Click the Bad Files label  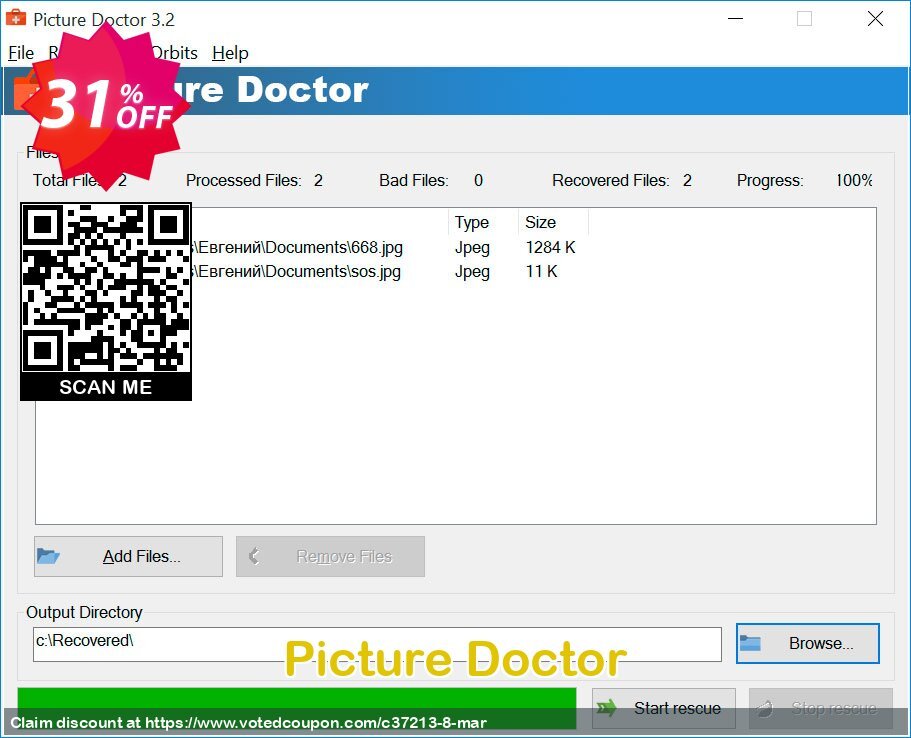[414, 181]
